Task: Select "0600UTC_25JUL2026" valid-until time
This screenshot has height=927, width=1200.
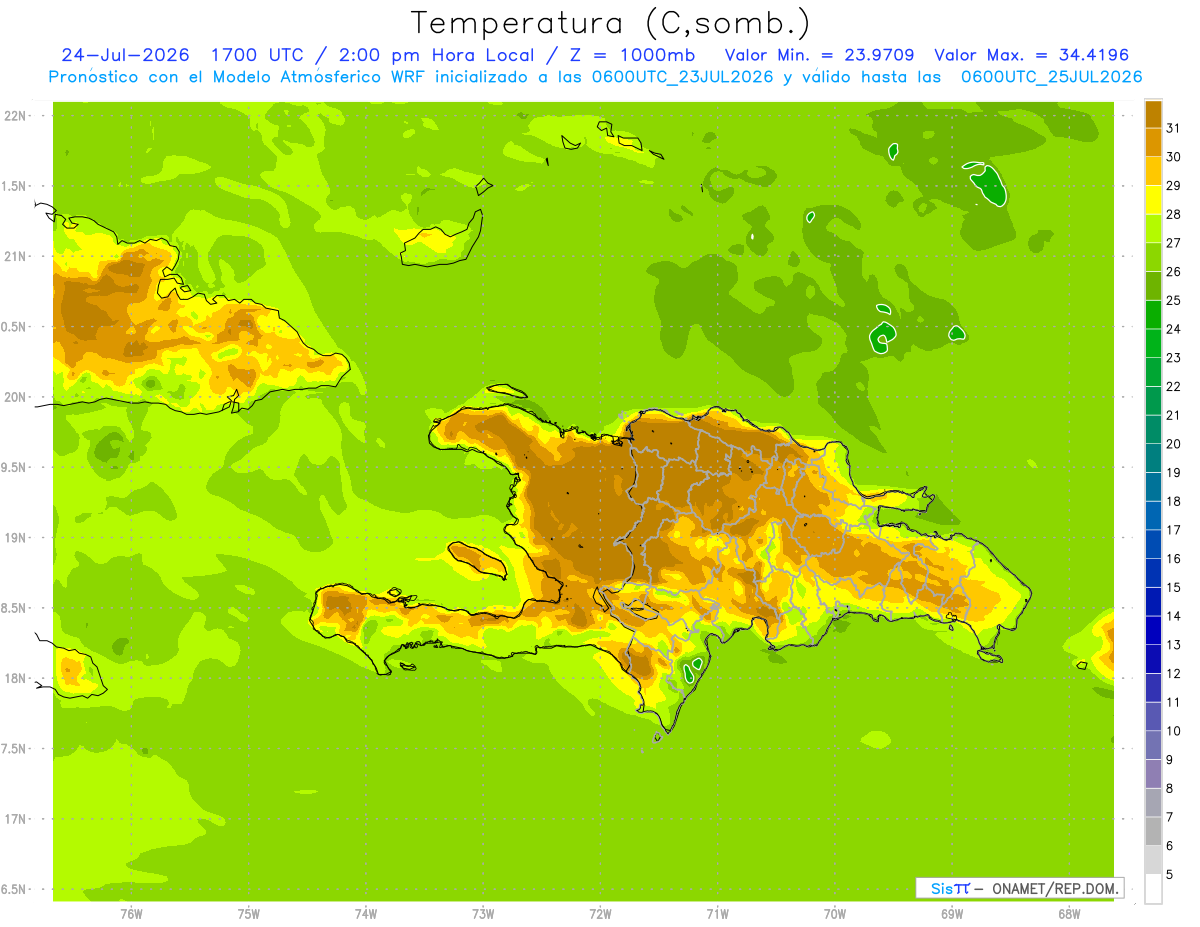Action: [x=1052, y=77]
